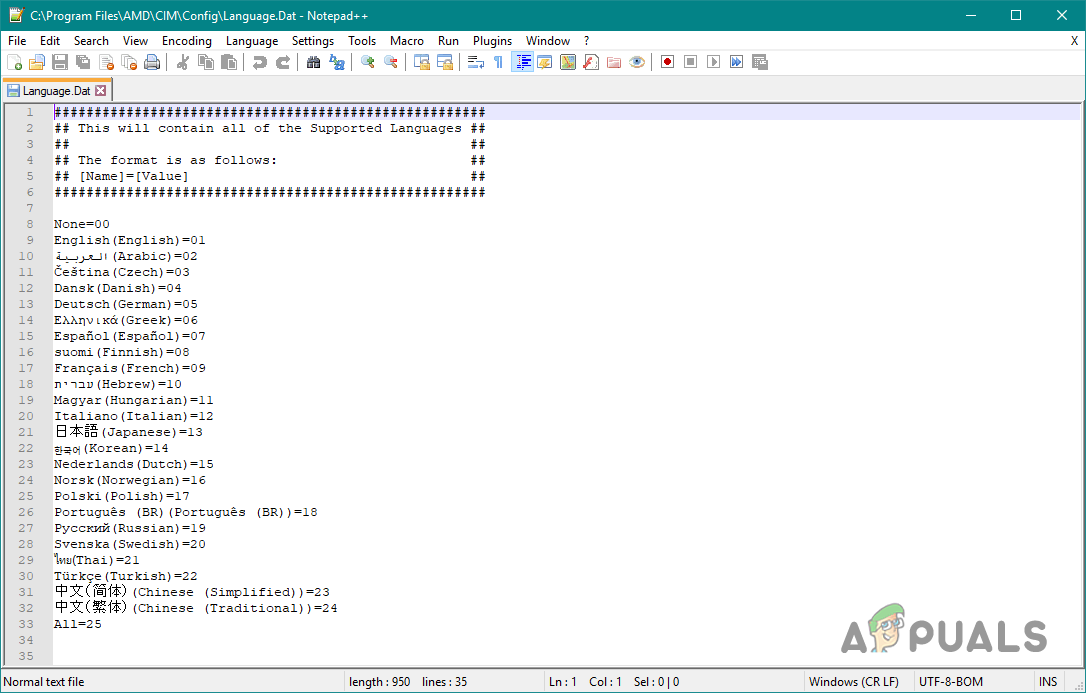The height and width of the screenshot is (693, 1086).
Task: Open the Function List toolbar icon
Action: (x=591, y=62)
